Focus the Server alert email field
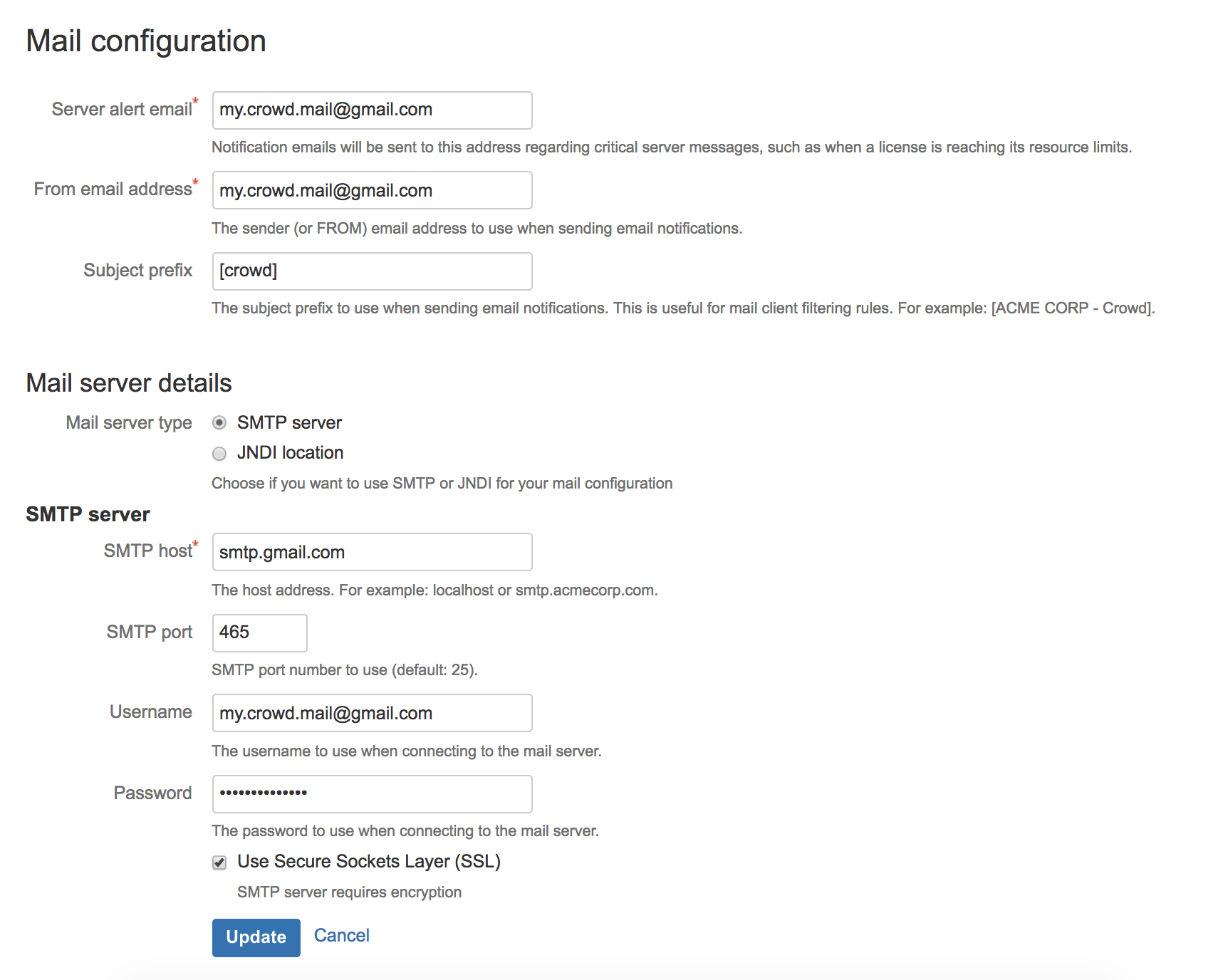Image resolution: width=1218 pixels, height=980 pixels. [372, 110]
